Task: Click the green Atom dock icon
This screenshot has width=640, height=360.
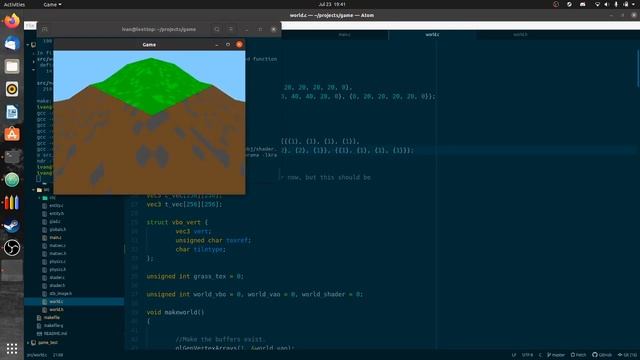Action: [x=12, y=180]
